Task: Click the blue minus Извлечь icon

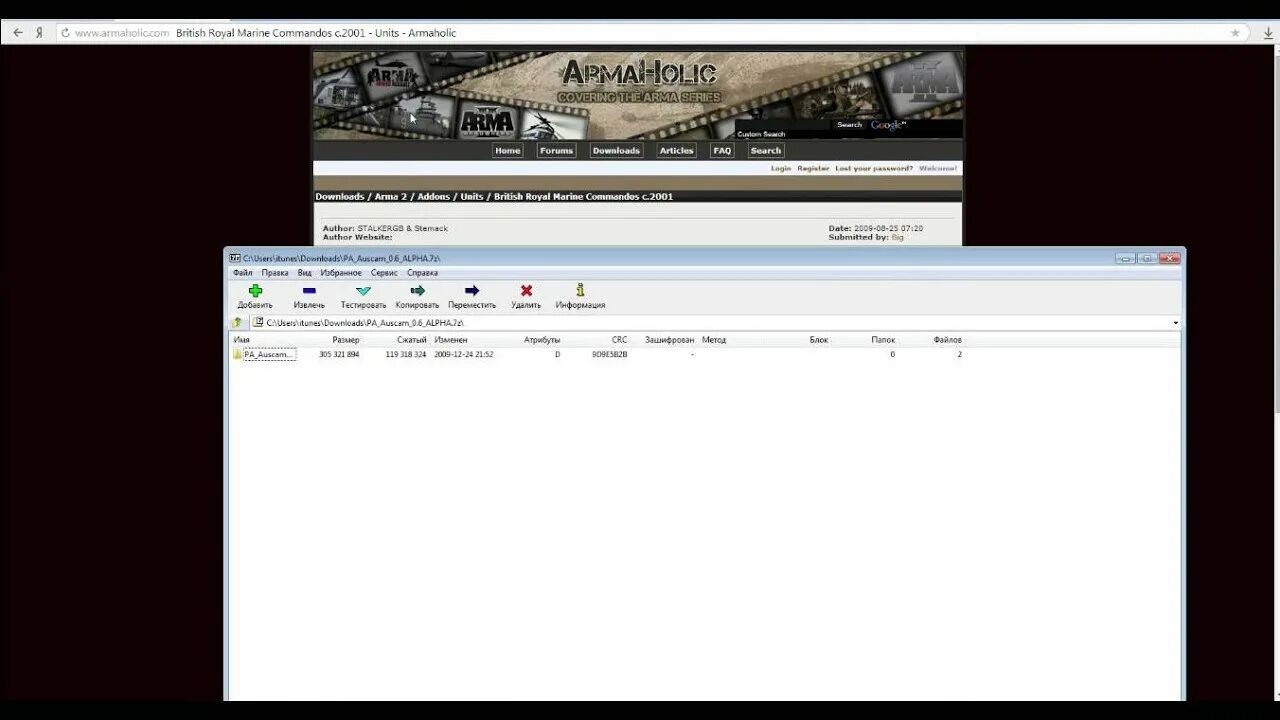Action: [x=309, y=291]
